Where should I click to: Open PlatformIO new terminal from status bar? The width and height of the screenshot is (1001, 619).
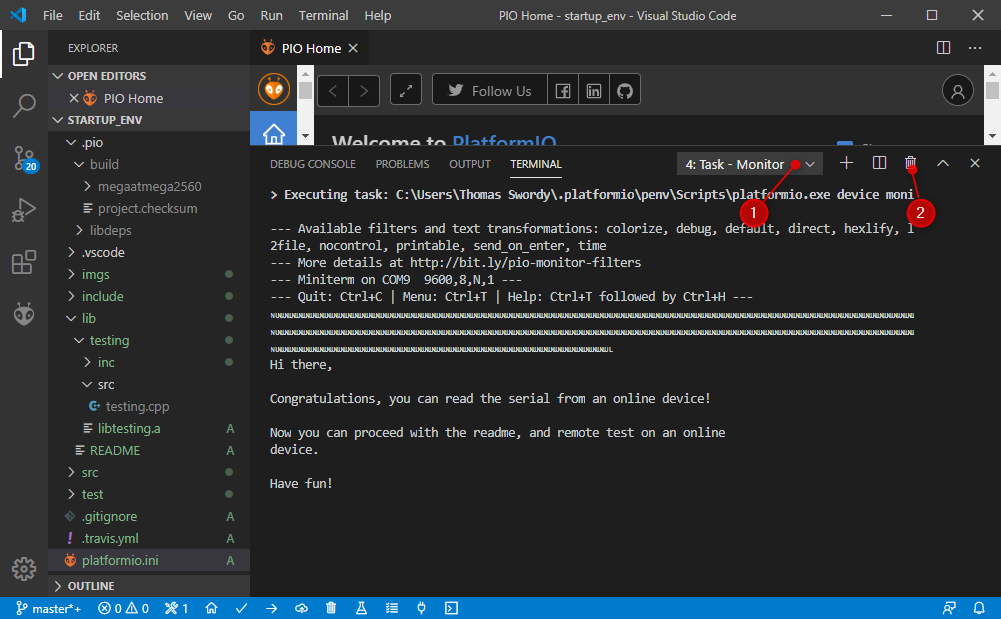coord(451,608)
